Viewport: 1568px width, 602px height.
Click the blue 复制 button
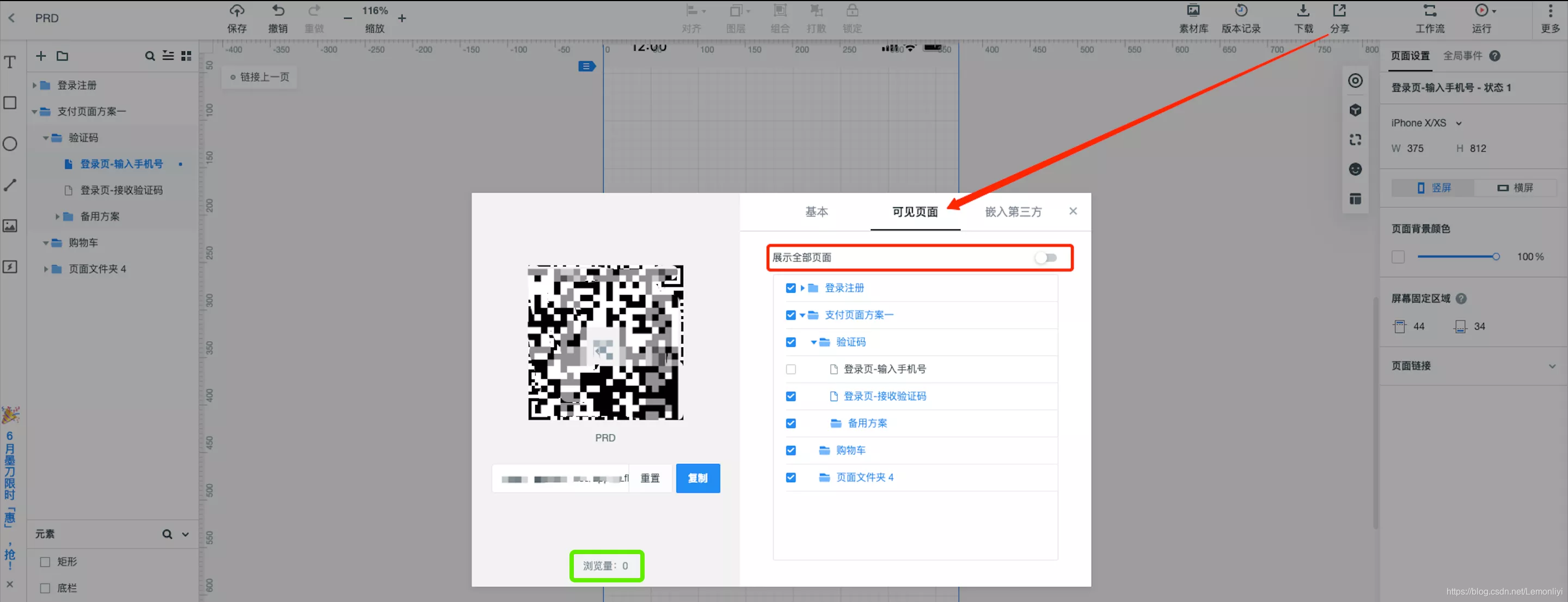click(x=697, y=478)
